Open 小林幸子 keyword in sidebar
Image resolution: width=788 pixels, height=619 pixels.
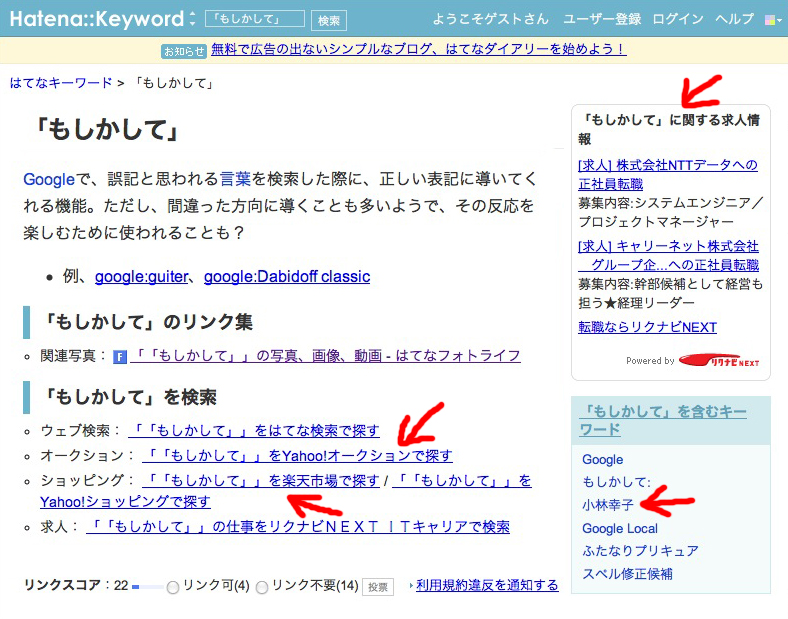click(608, 505)
